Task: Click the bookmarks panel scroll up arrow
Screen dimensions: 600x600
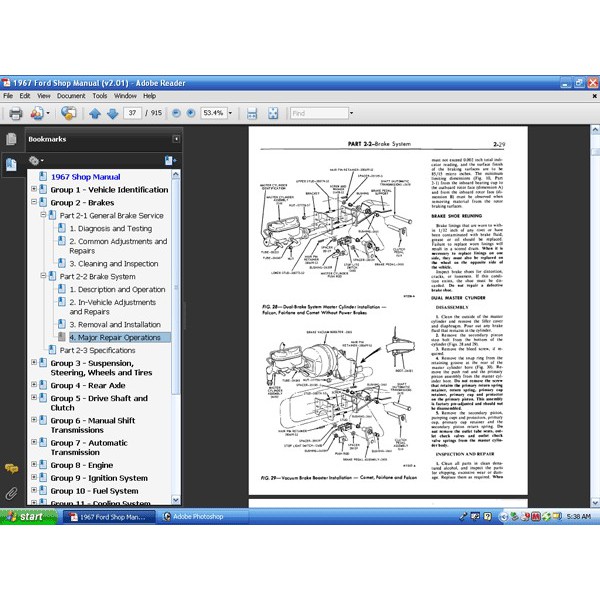Action: 176,174
